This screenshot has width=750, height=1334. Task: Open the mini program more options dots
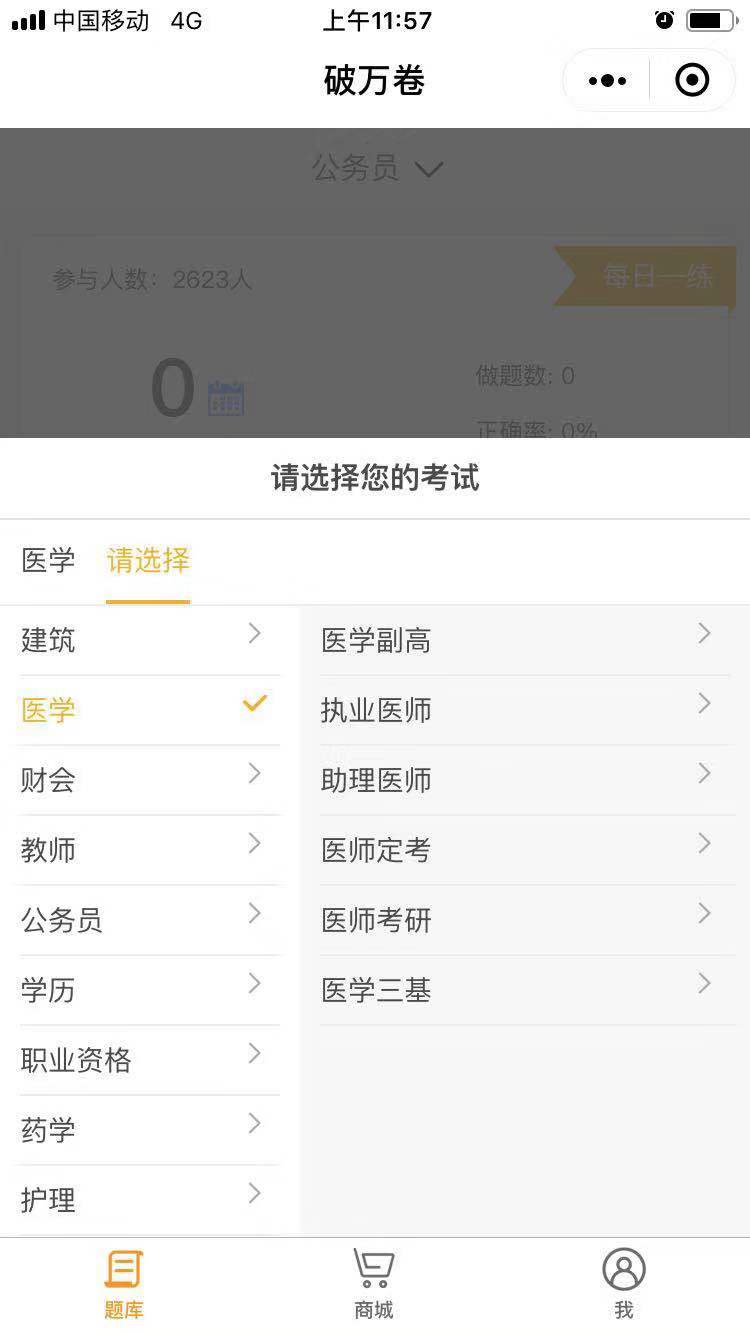[x=607, y=80]
